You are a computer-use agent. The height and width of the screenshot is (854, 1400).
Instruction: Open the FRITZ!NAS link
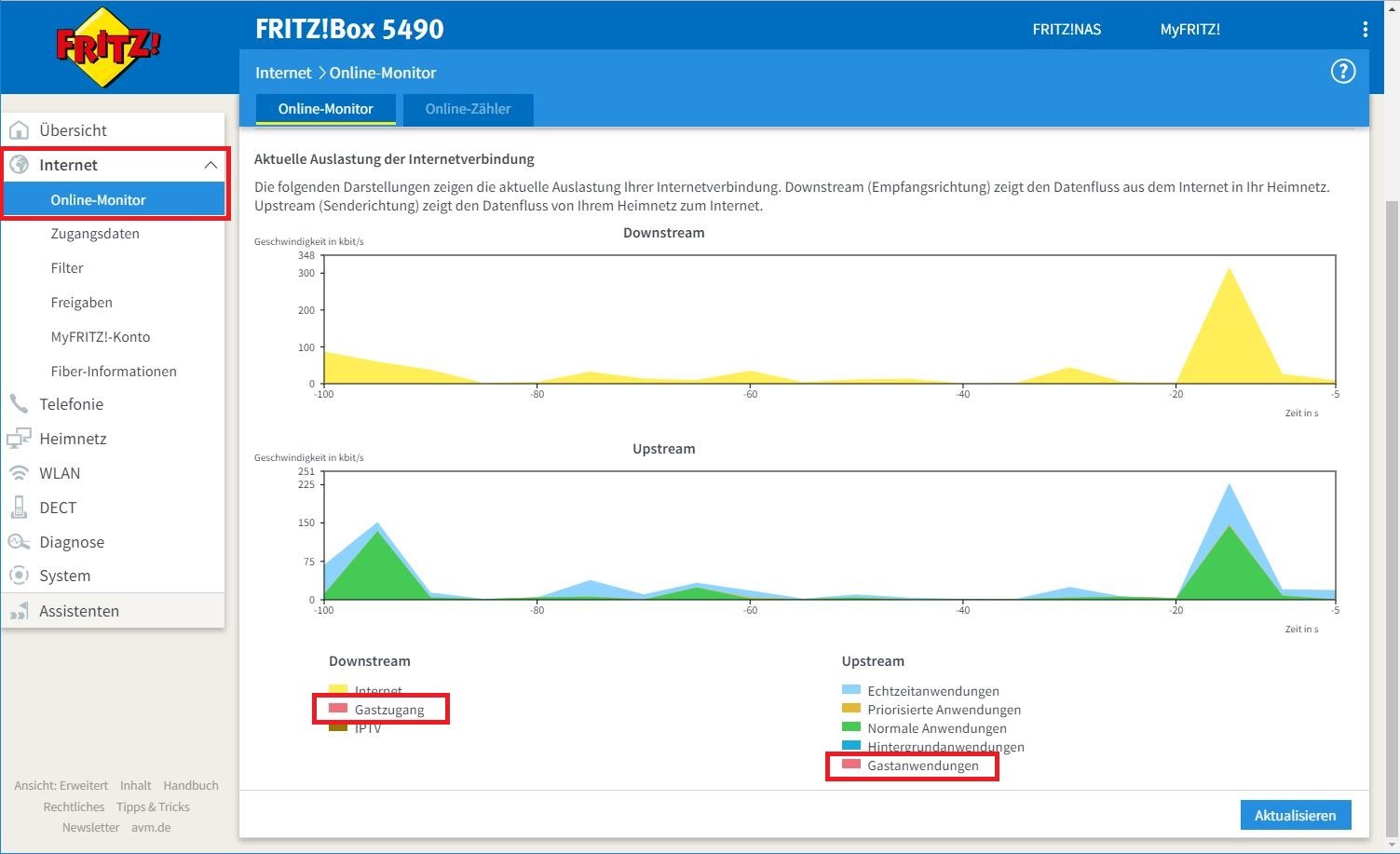pos(1067,30)
